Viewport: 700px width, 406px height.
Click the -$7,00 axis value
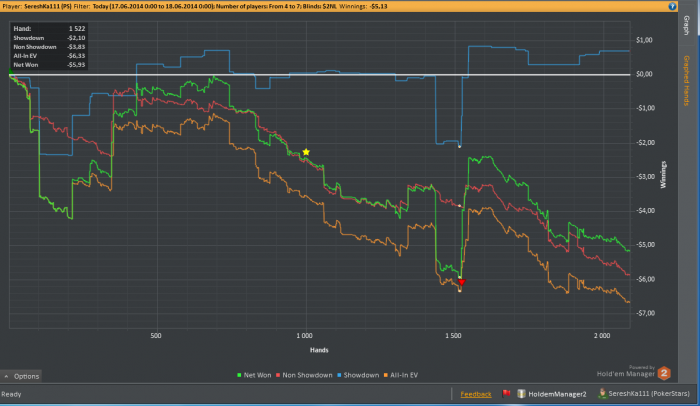(x=644, y=313)
